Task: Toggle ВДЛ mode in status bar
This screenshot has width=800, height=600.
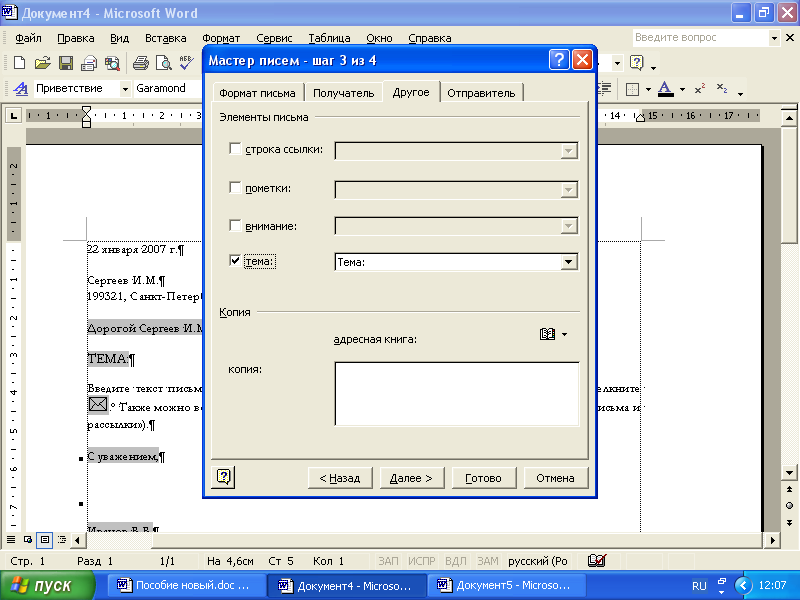Action: pos(456,561)
